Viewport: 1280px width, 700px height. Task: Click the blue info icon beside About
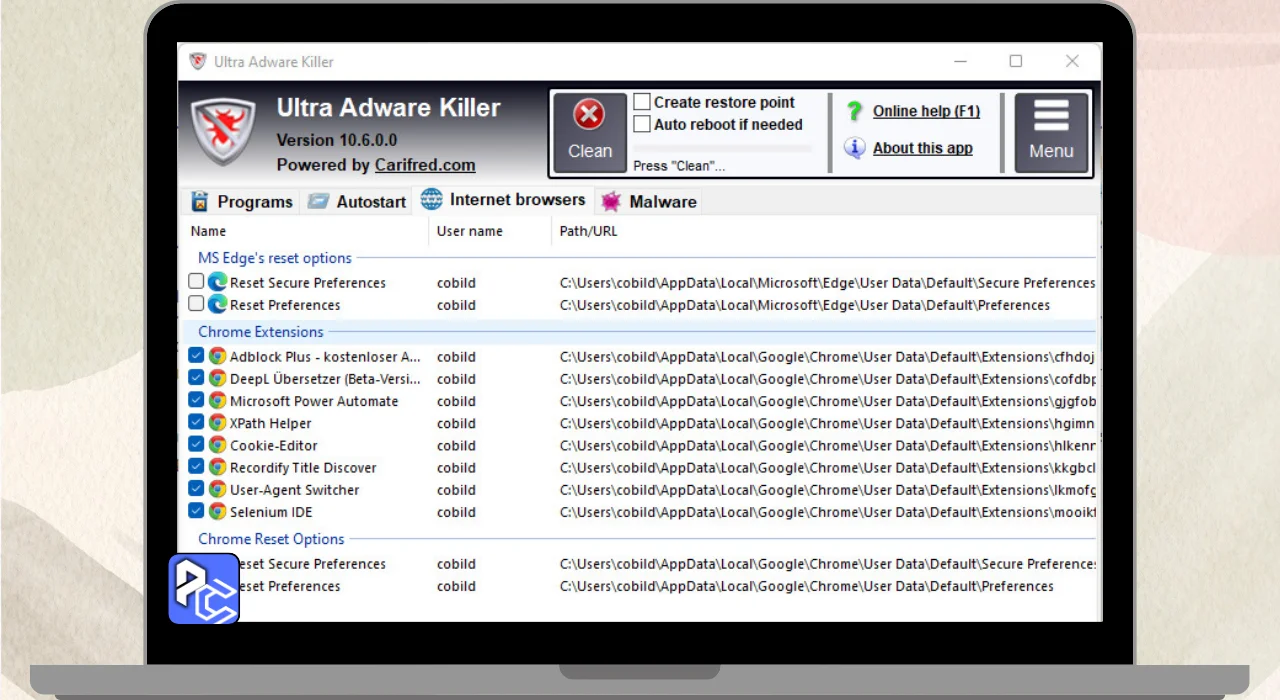coord(854,148)
